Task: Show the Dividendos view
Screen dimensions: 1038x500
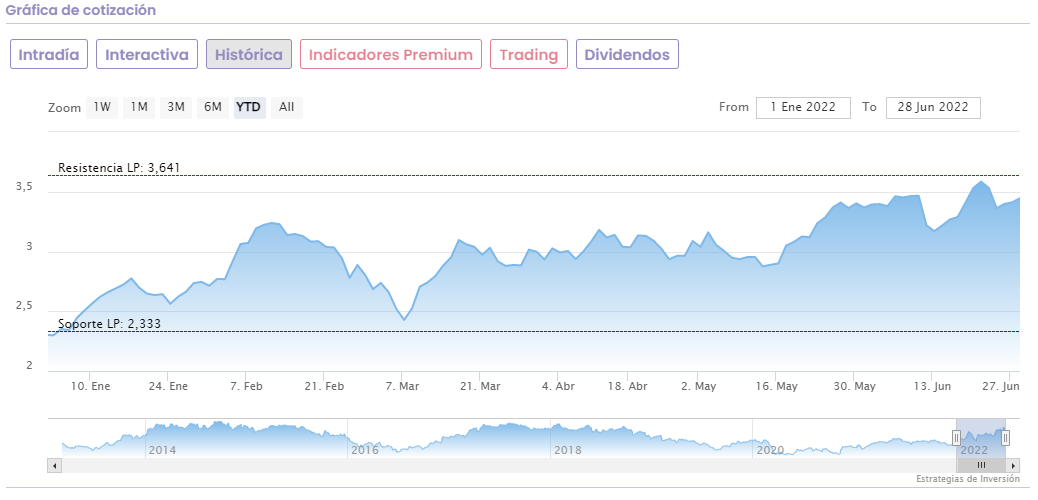Action: click(627, 55)
